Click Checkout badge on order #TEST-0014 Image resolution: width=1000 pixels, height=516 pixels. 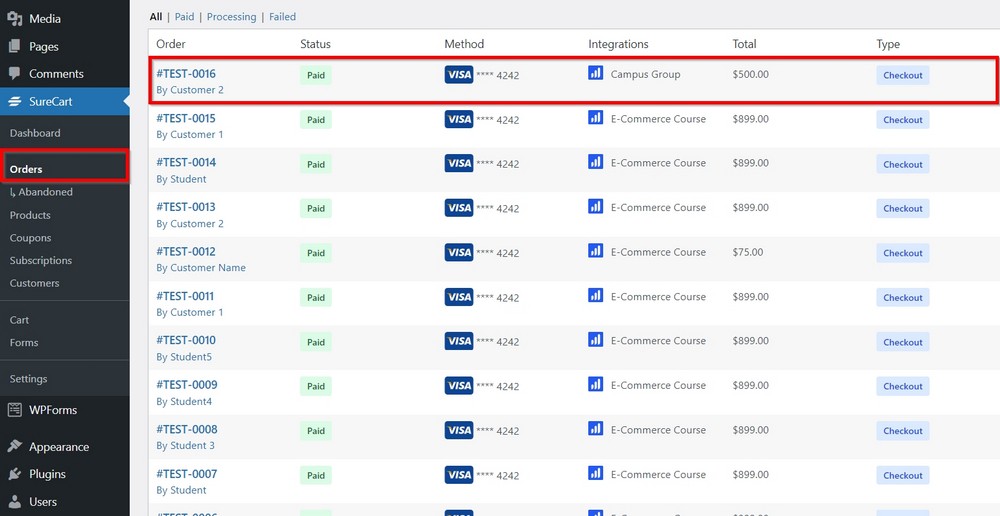point(902,164)
